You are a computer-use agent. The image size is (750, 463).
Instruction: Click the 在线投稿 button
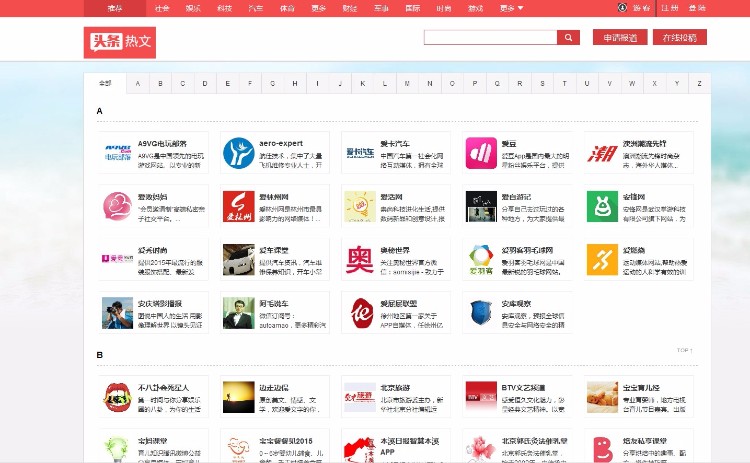(x=680, y=37)
